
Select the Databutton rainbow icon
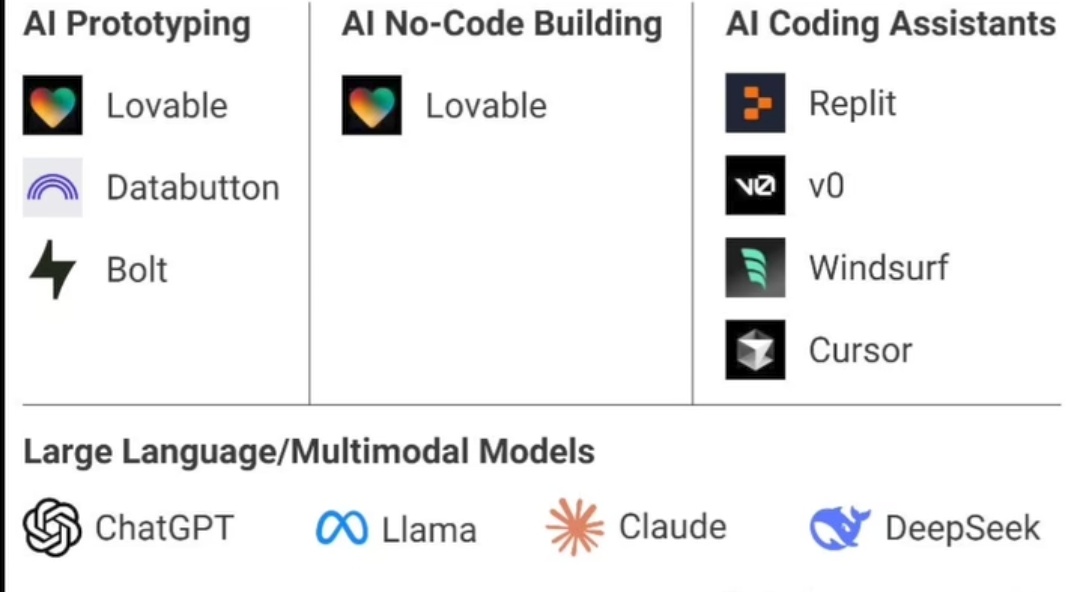point(52,188)
